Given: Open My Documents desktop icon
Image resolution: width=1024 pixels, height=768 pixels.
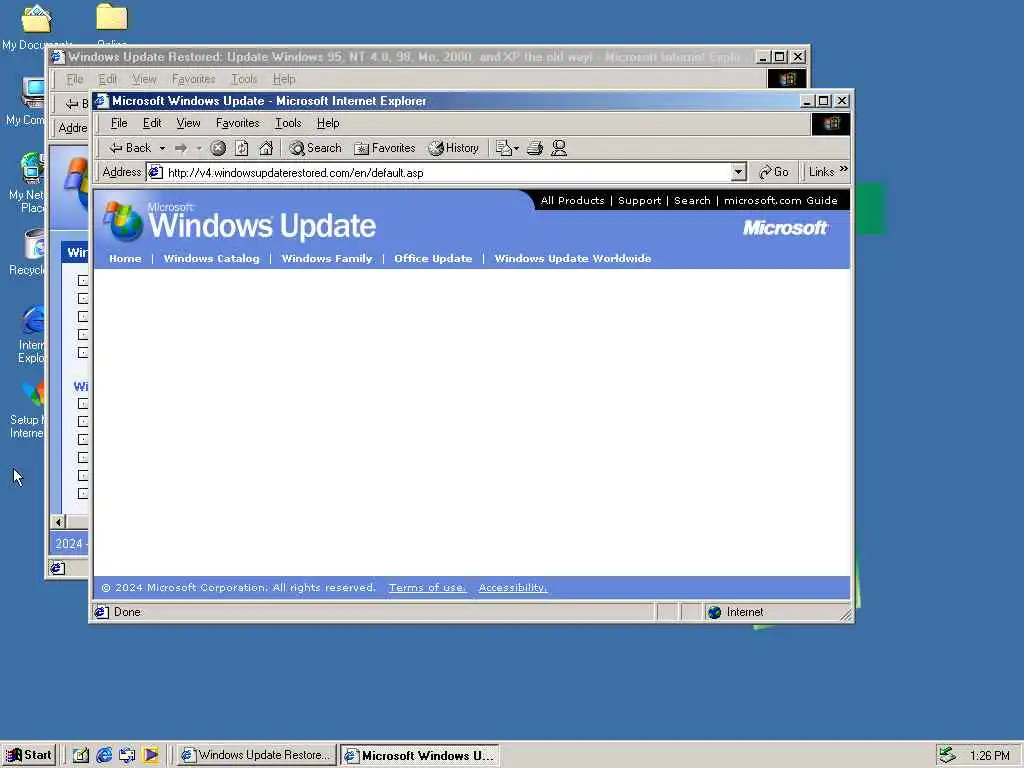Looking at the screenshot, I should point(36,26).
